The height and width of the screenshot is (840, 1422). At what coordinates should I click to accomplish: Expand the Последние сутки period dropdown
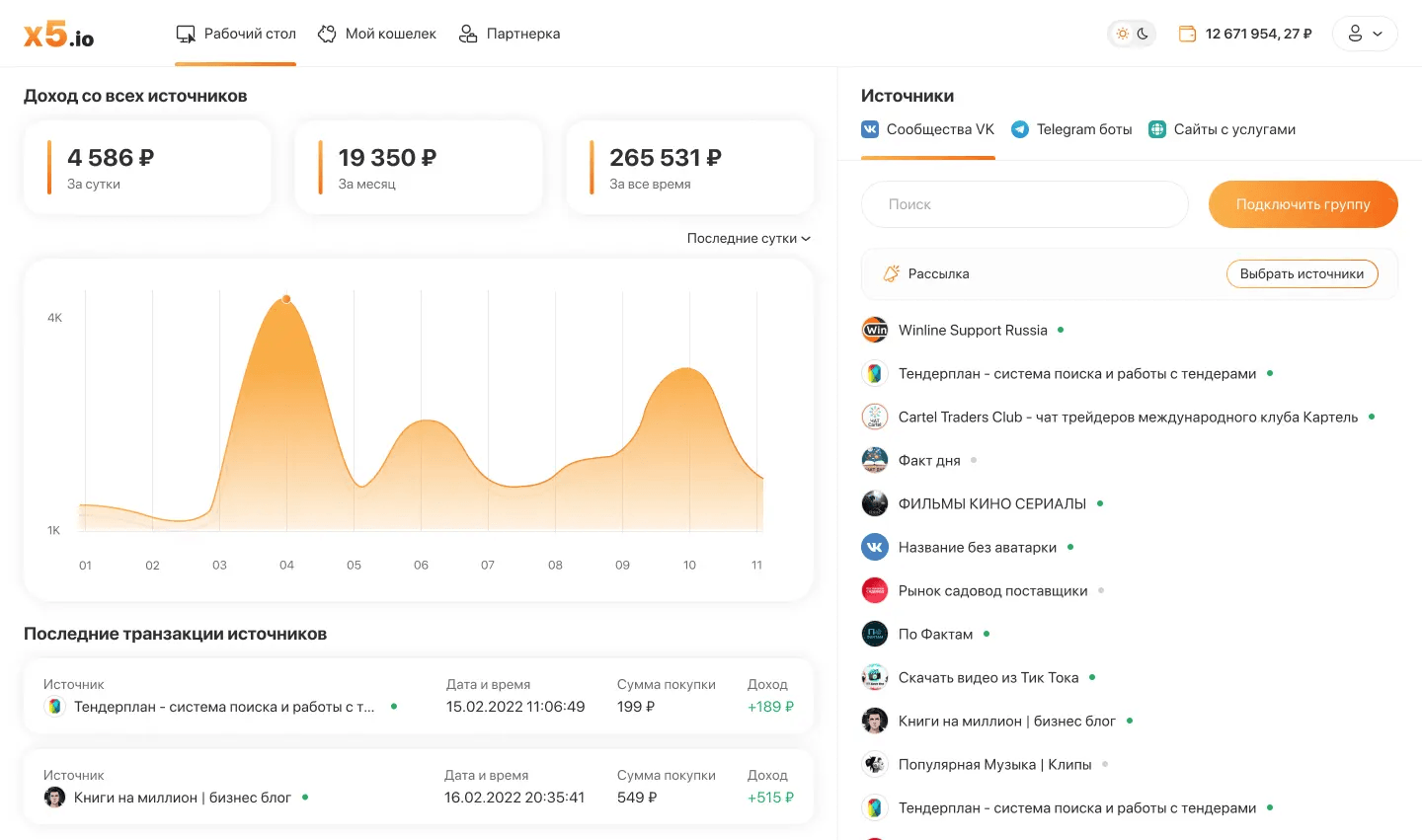coord(748,238)
